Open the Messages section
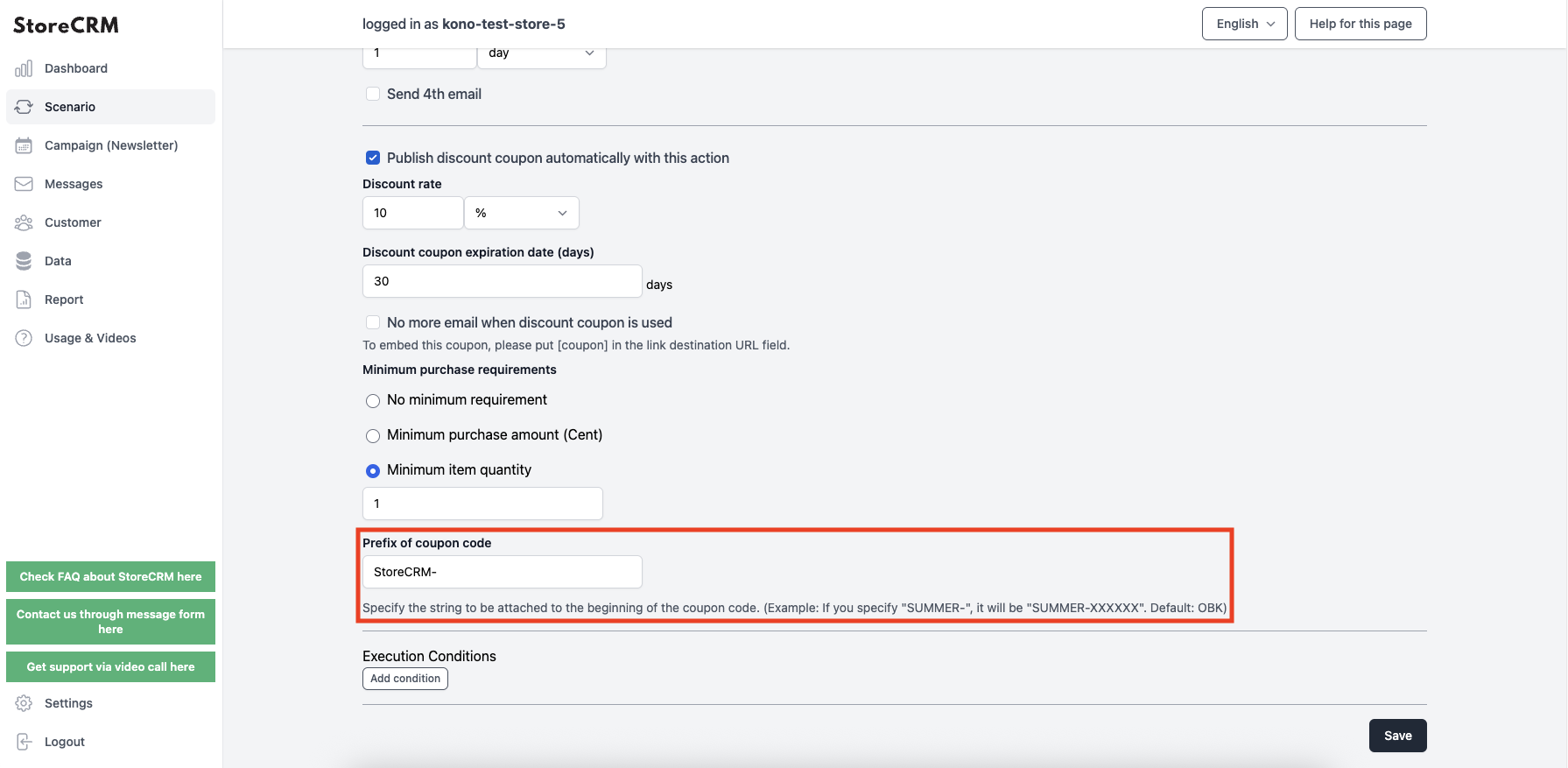The image size is (1568, 768). [110, 184]
